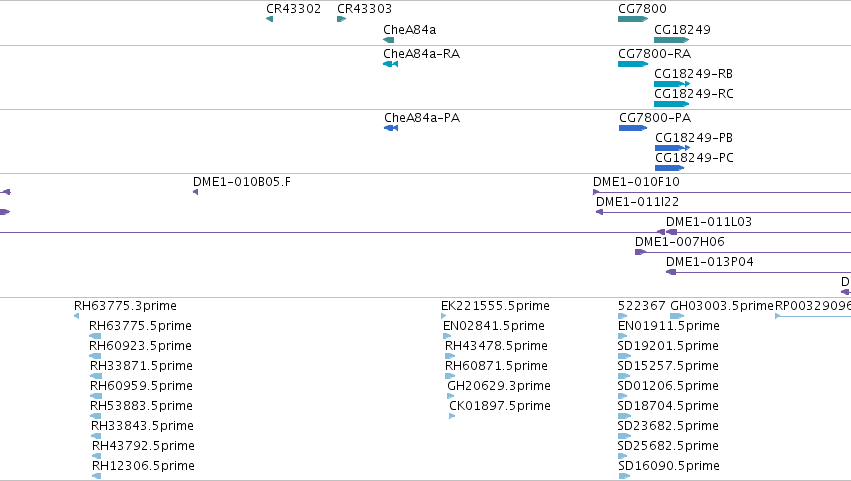Click the light-blue RH63775.5prime EST glyph
This screenshot has width=851, height=481.
(95, 336)
